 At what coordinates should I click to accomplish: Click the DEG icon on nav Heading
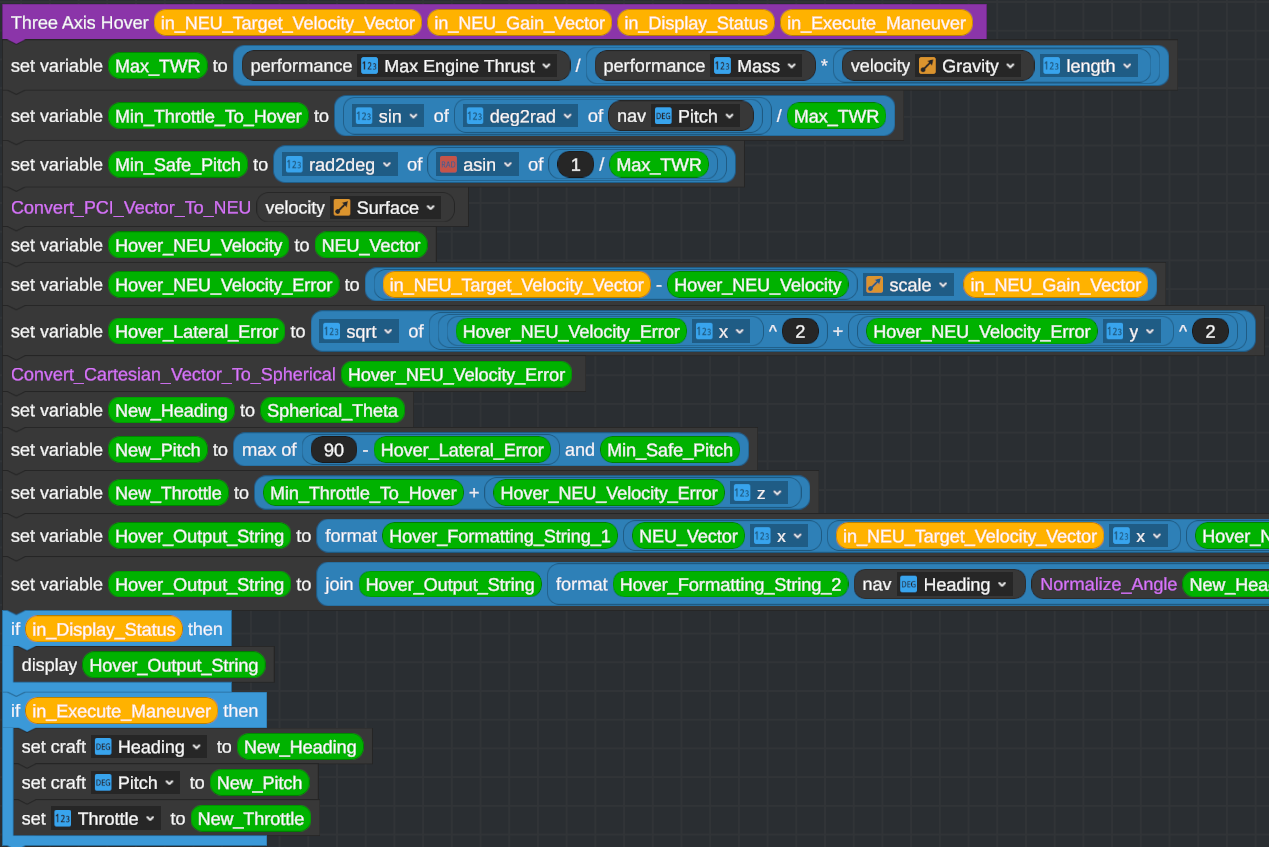pos(909,584)
